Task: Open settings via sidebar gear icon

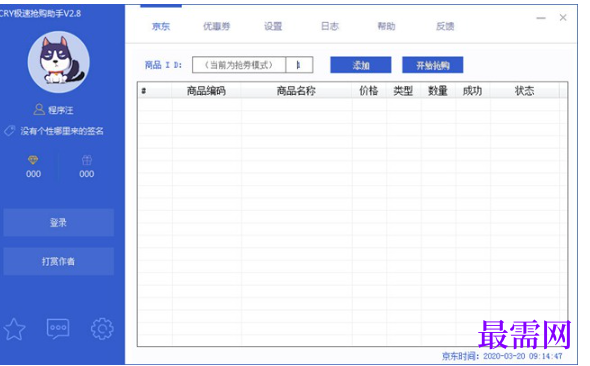Action: (x=102, y=329)
